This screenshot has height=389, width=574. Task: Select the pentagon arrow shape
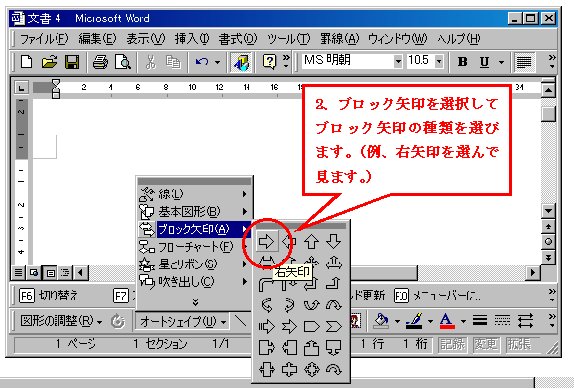pos(311,326)
